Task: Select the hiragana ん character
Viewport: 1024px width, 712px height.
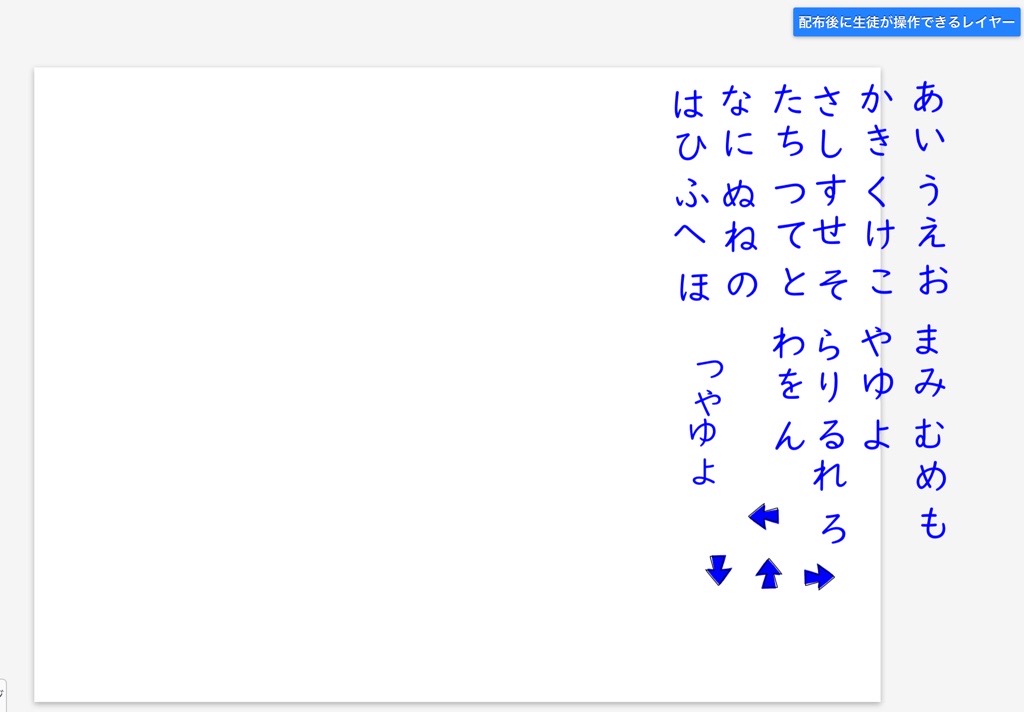Action: tap(789, 435)
